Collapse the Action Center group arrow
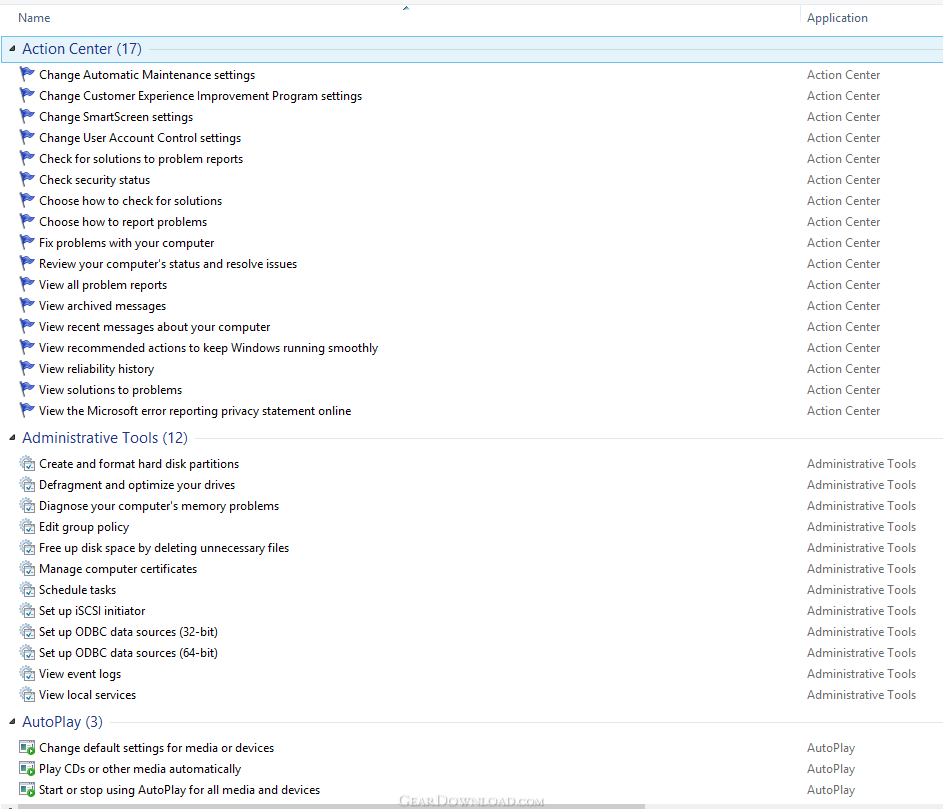The image size is (943, 809). tap(11, 49)
